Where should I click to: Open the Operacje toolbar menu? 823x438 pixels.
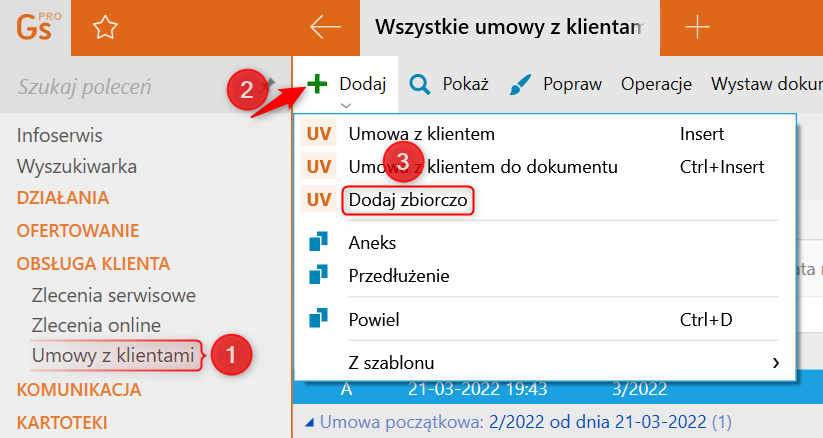[656, 84]
